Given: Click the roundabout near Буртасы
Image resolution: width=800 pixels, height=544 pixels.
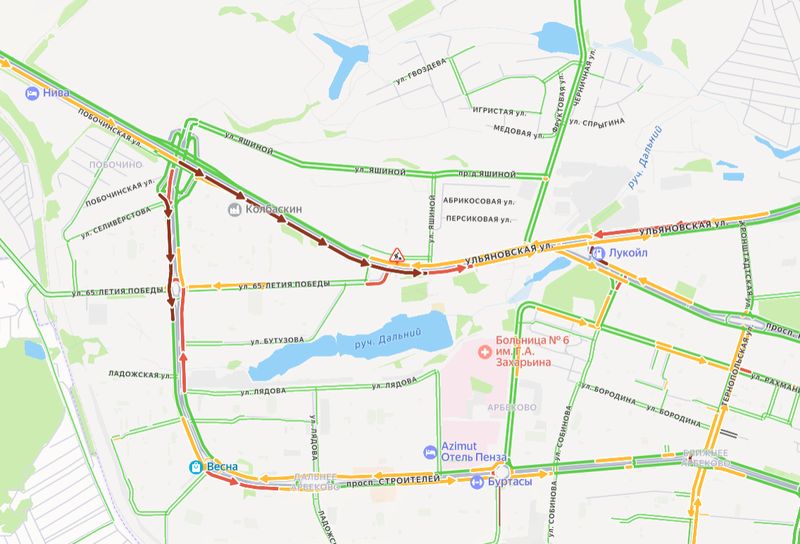Looking at the screenshot, I should (x=502, y=471).
